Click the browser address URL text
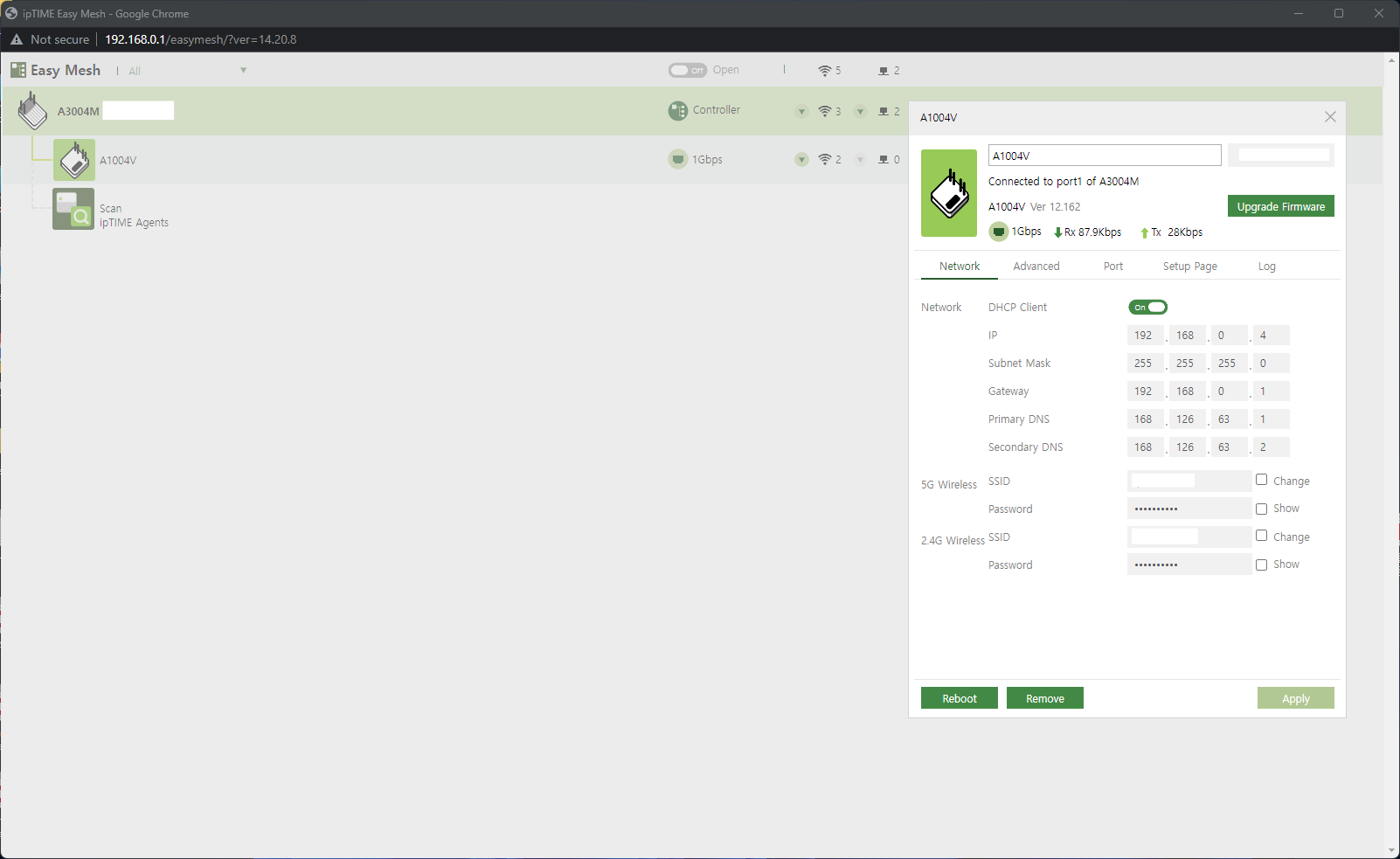The image size is (1400, 859). pos(201,39)
